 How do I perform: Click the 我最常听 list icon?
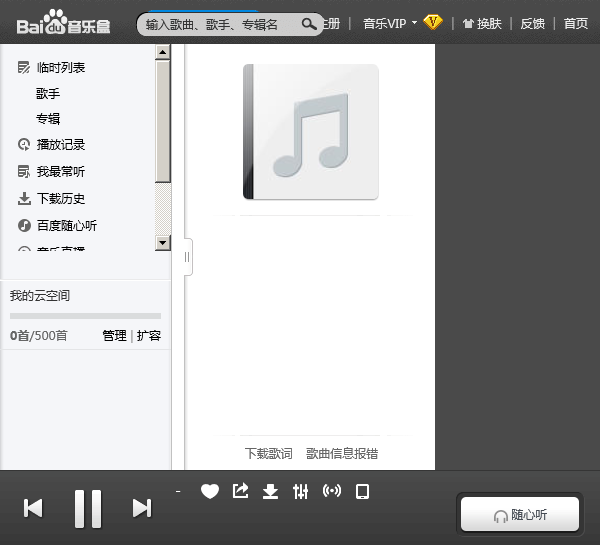click(x=24, y=172)
